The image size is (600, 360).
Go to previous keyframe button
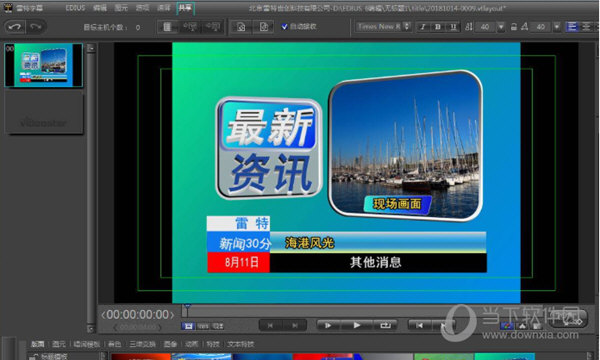(270, 326)
